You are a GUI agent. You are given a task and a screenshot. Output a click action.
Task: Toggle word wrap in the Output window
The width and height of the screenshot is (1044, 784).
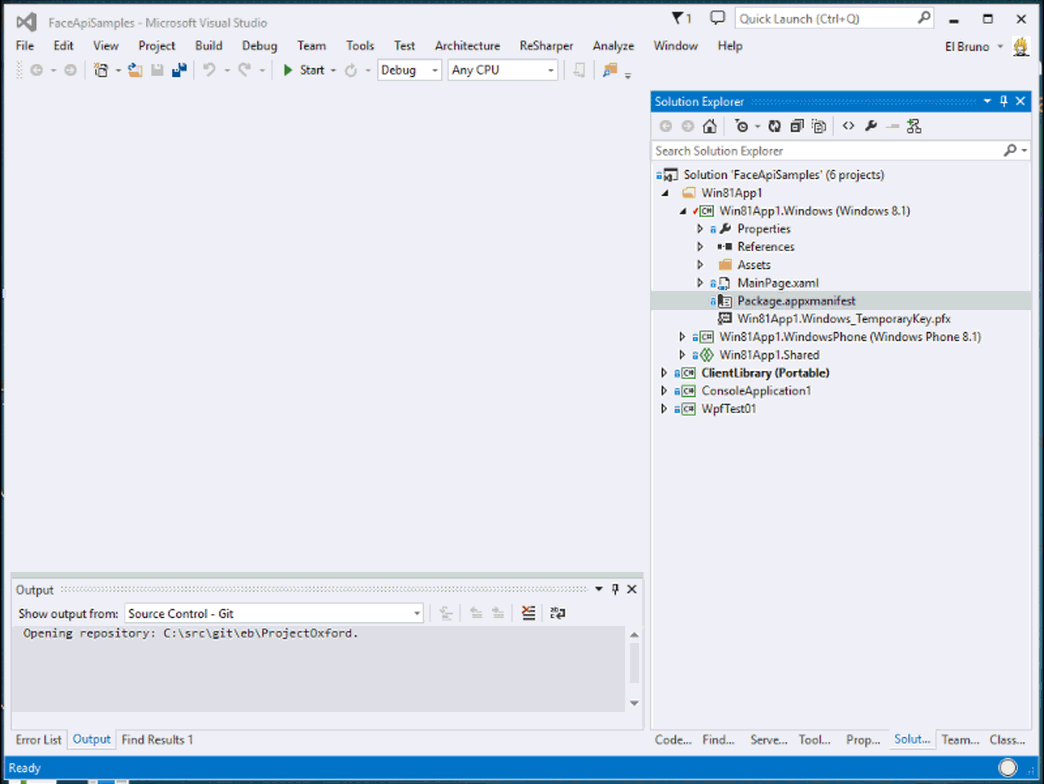click(x=558, y=613)
